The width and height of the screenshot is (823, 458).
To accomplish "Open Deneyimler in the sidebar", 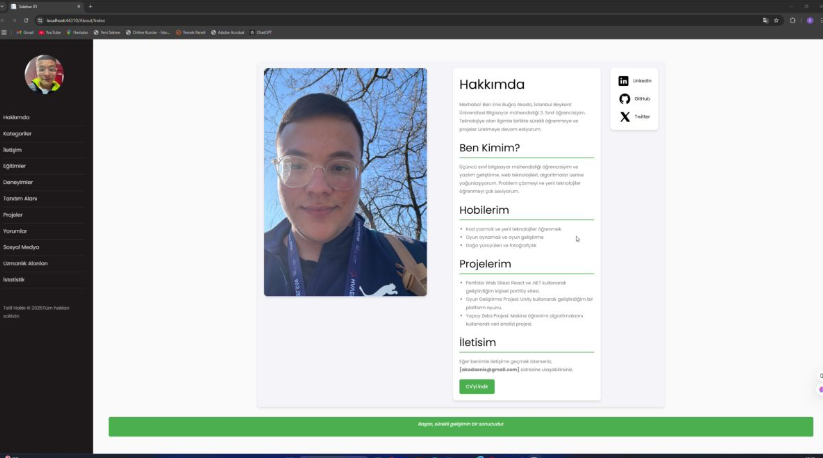I will pos(18,183).
